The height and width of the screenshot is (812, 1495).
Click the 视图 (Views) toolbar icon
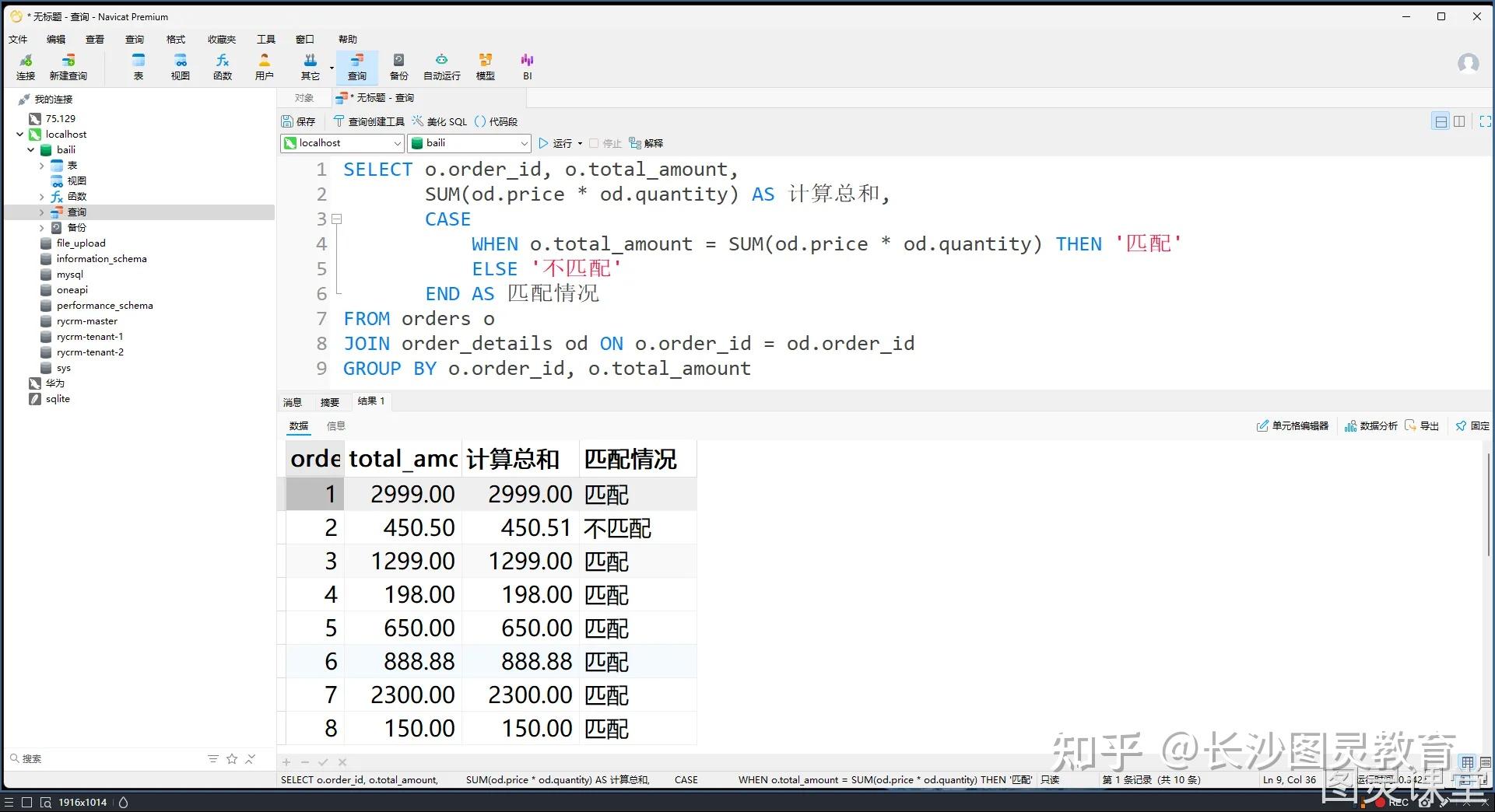click(x=180, y=66)
